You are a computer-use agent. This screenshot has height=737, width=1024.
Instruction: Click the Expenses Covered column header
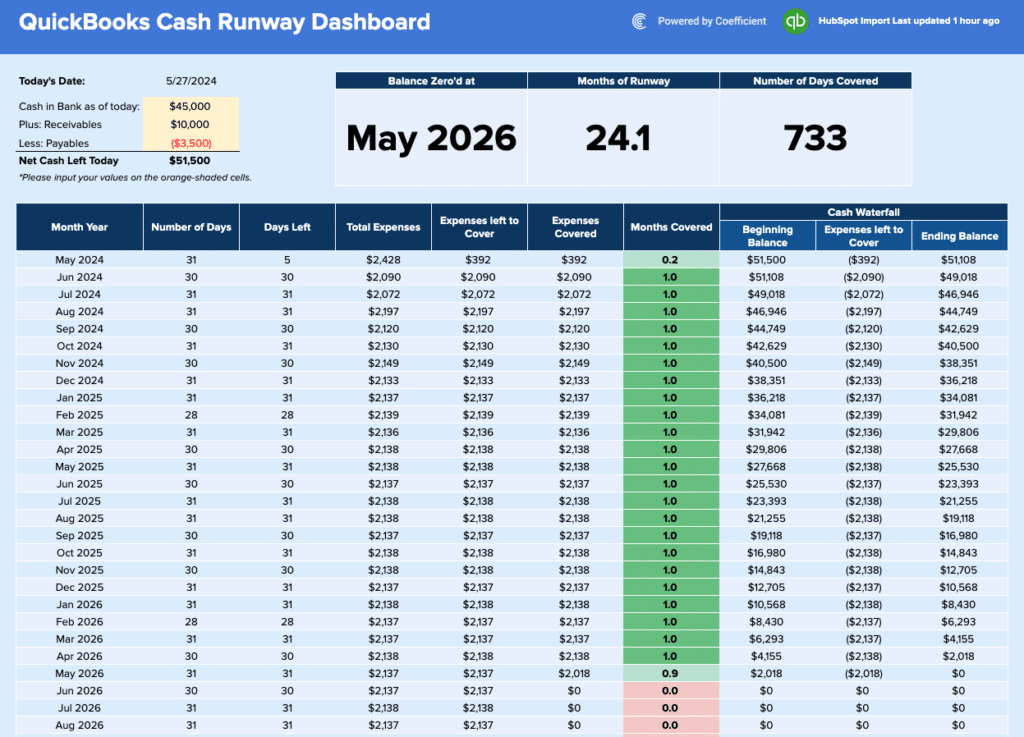click(575, 227)
